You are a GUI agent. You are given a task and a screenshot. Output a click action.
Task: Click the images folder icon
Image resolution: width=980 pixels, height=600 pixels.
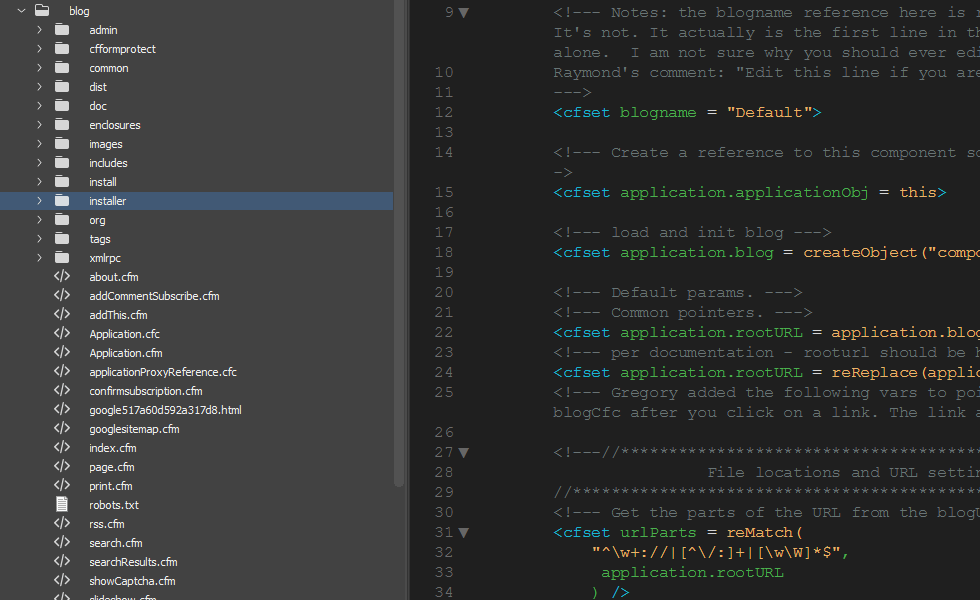62,143
